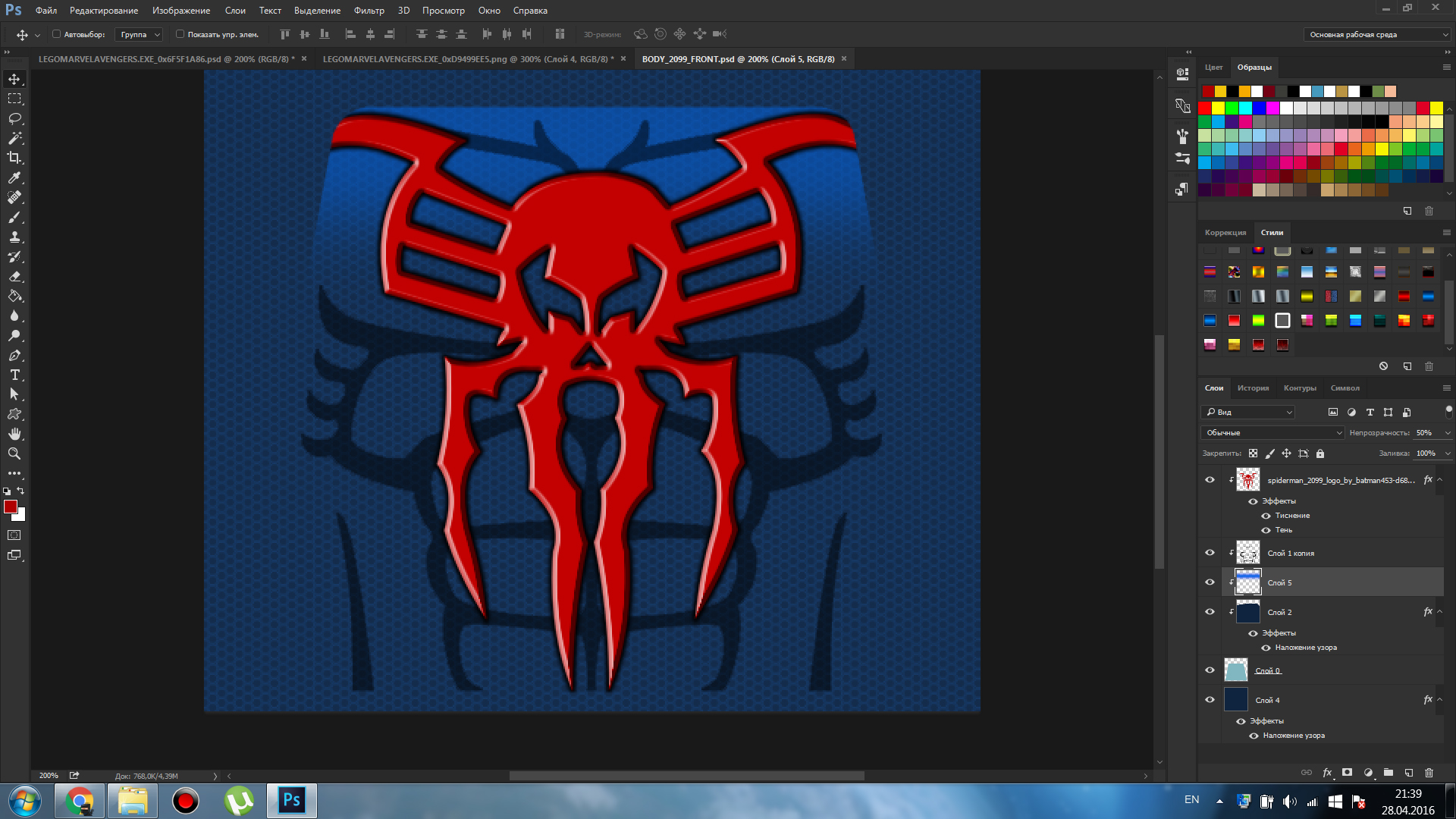
Task: Enable the Показать упр. элем. checkbox
Action: tap(180, 34)
